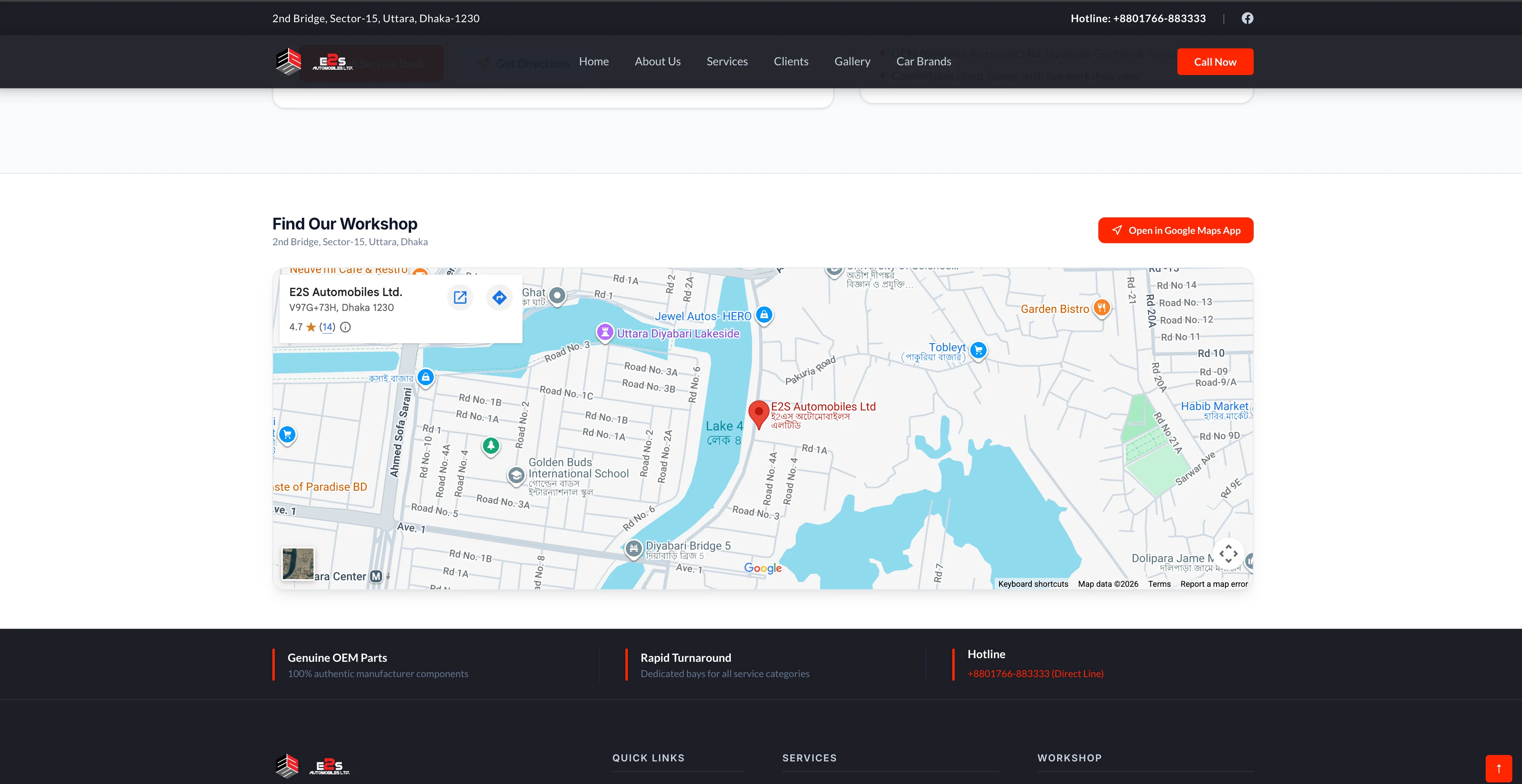Click the blue lock marker near কসাই বাজার

[425, 377]
